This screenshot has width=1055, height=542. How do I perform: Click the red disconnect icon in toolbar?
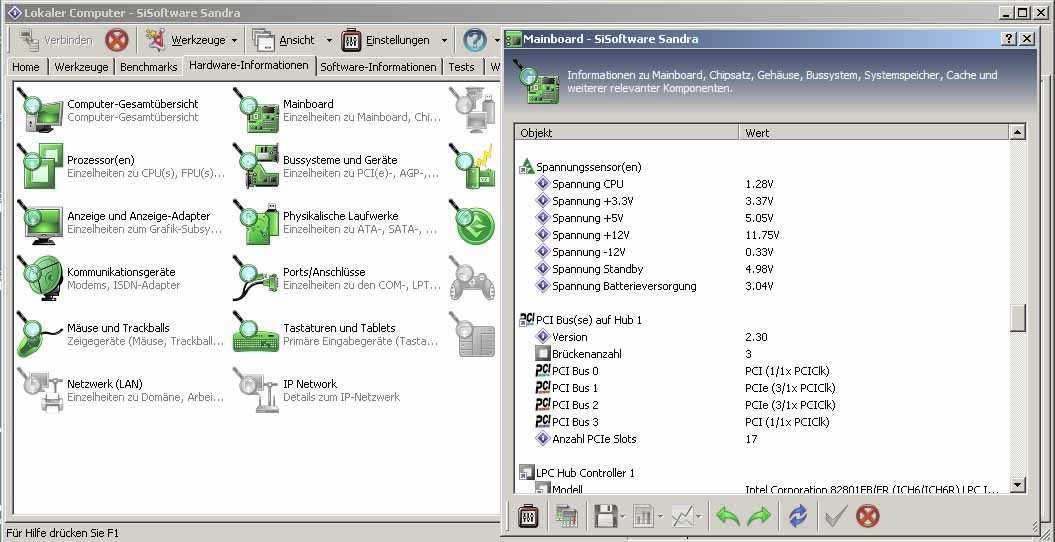point(116,40)
